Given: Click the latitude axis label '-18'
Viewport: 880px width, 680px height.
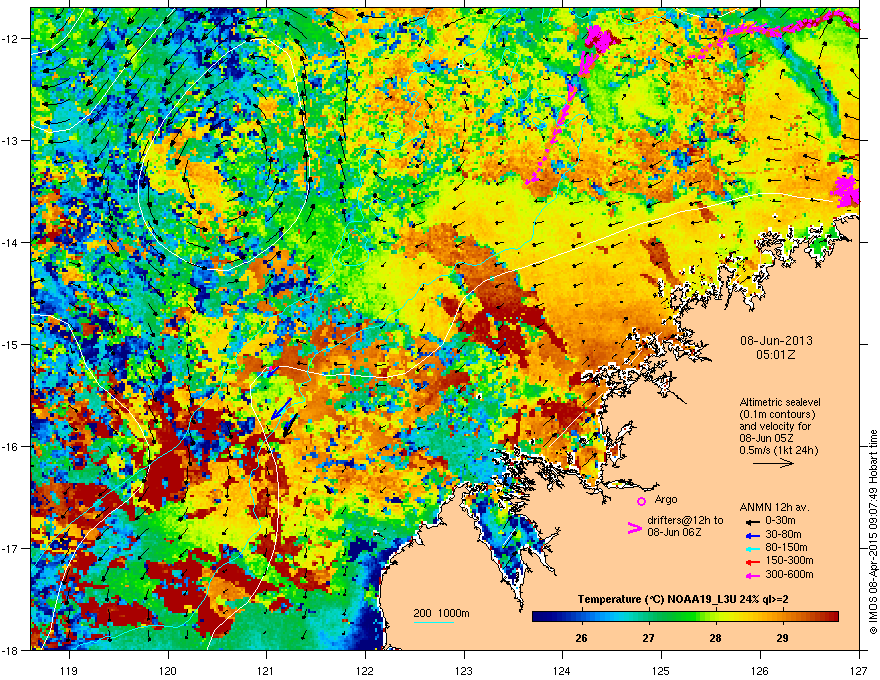Looking at the screenshot, I should coord(10,650).
